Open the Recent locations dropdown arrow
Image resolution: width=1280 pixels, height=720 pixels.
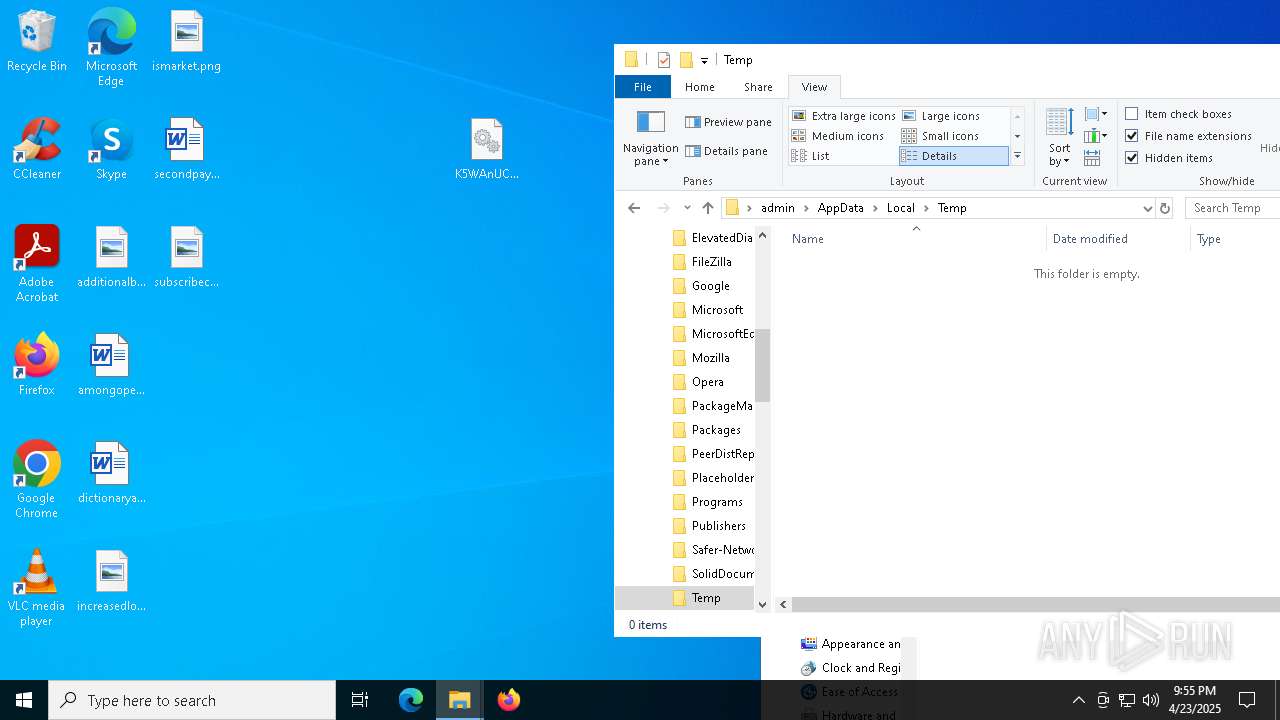pyautogui.click(x=687, y=208)
